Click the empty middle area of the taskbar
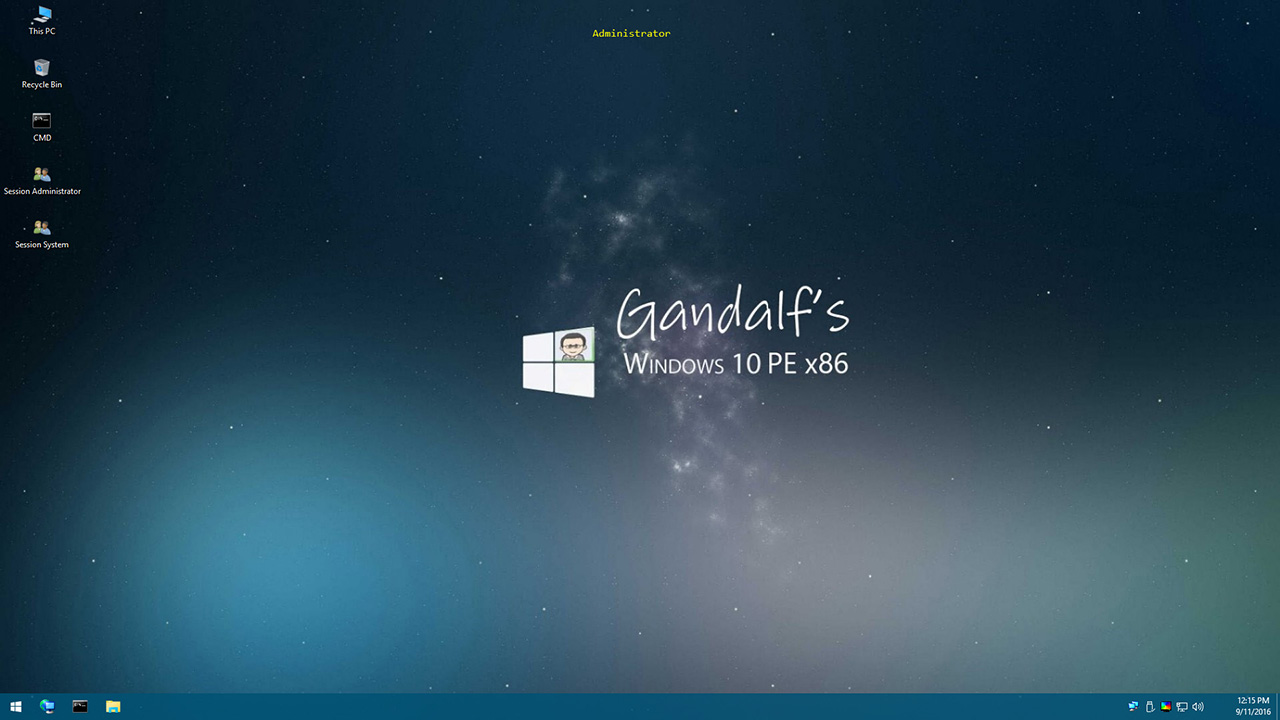Viewport: 1280px width, 720px height. pyautogui.click(x=620, y=707)
